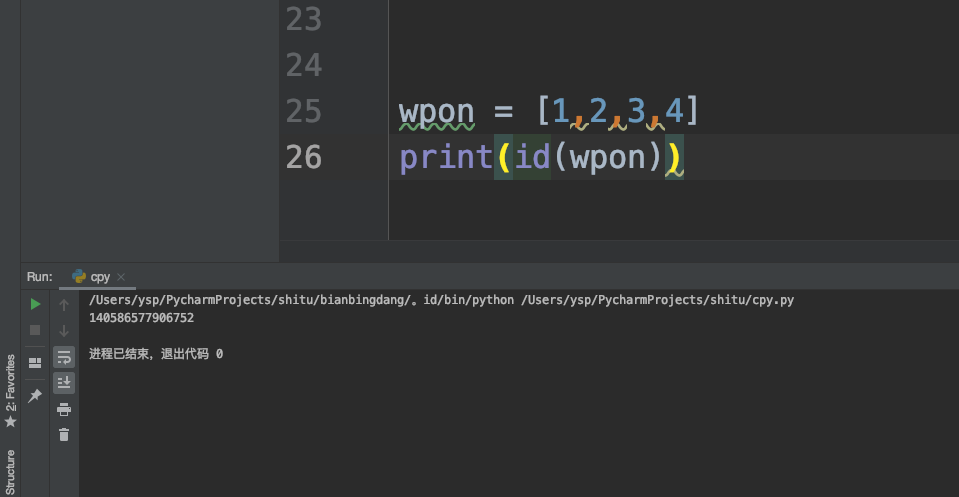Place cursor on wpon variable at line 25
Viewport: 959px width, 497px height.
(x=437, y=112)
